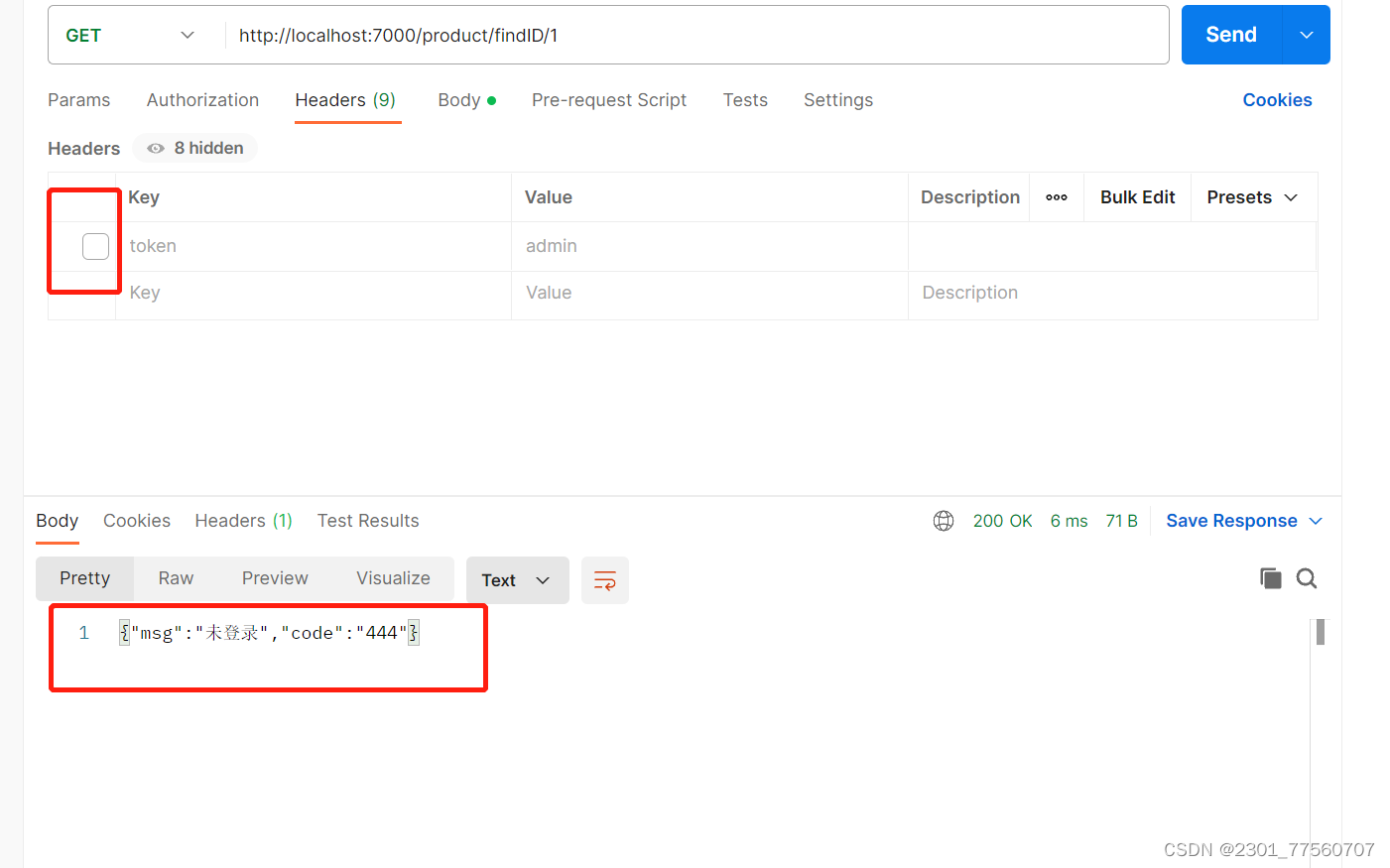This screenshot has width=1390, height=868.
Task: Select the Pretty view
Action: [x=85, y=578]
